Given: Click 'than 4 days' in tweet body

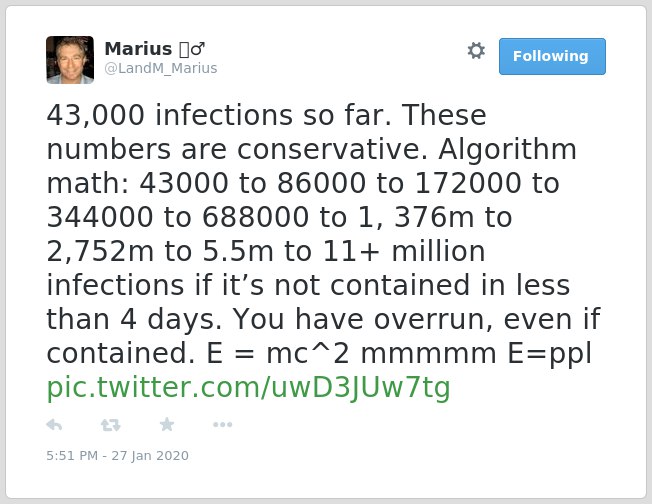Looking at the screenshot, I should (134, 319).
